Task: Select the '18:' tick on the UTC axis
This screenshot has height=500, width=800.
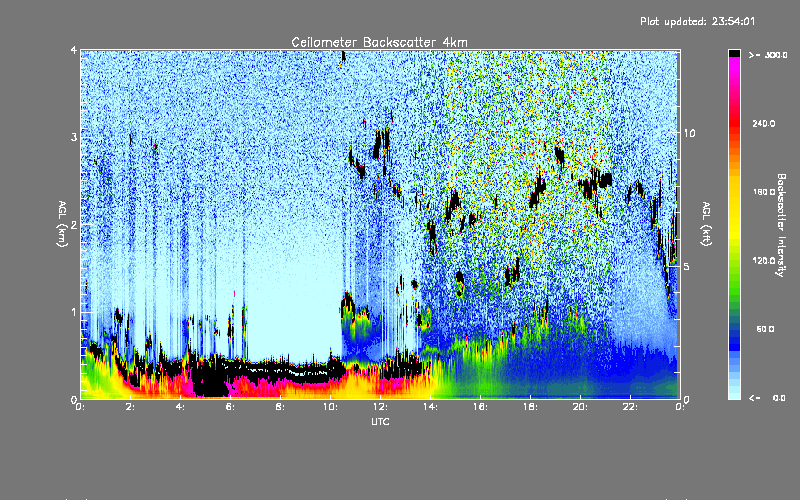Action: 531,407
